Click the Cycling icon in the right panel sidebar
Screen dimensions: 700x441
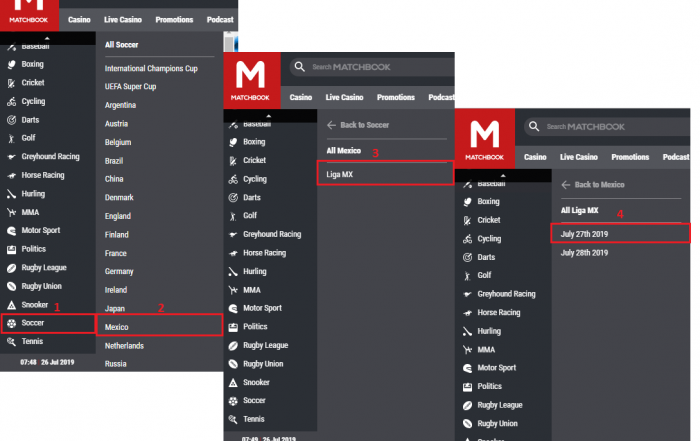click(x=467, y=239)
